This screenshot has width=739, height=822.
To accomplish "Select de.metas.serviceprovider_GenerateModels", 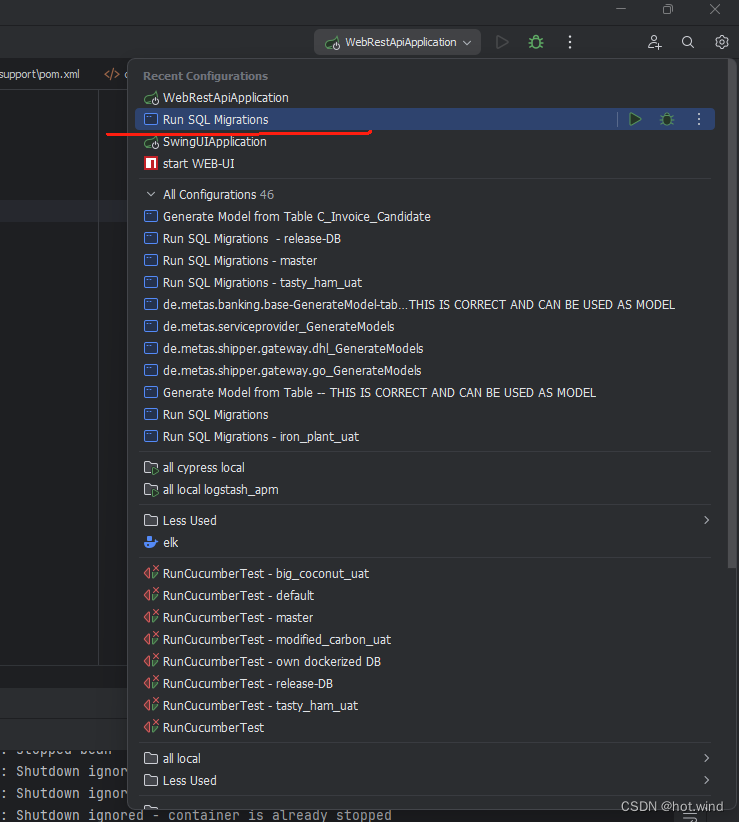I will click(425, 327).
